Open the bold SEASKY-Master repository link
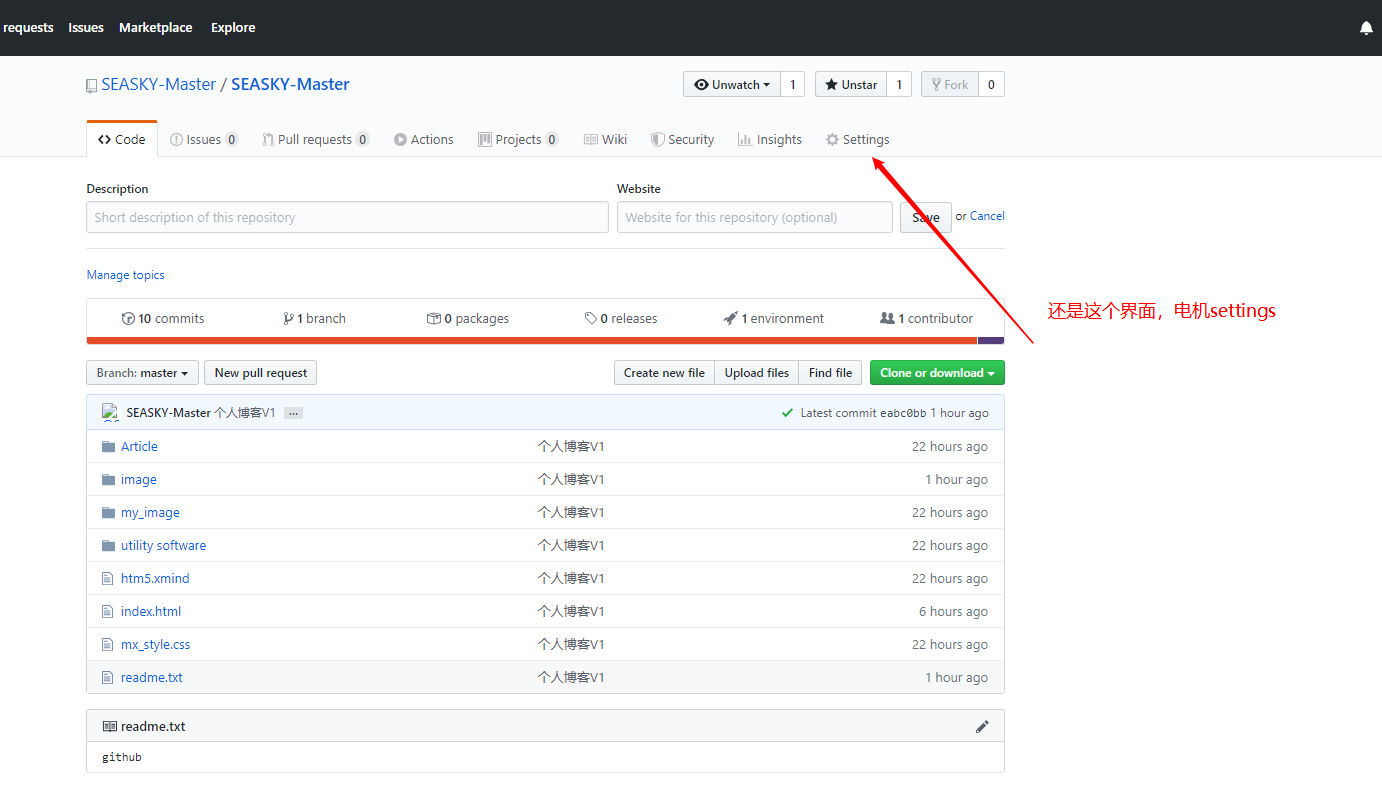Viewport: 1382px width, 789px height. [290, 85]
